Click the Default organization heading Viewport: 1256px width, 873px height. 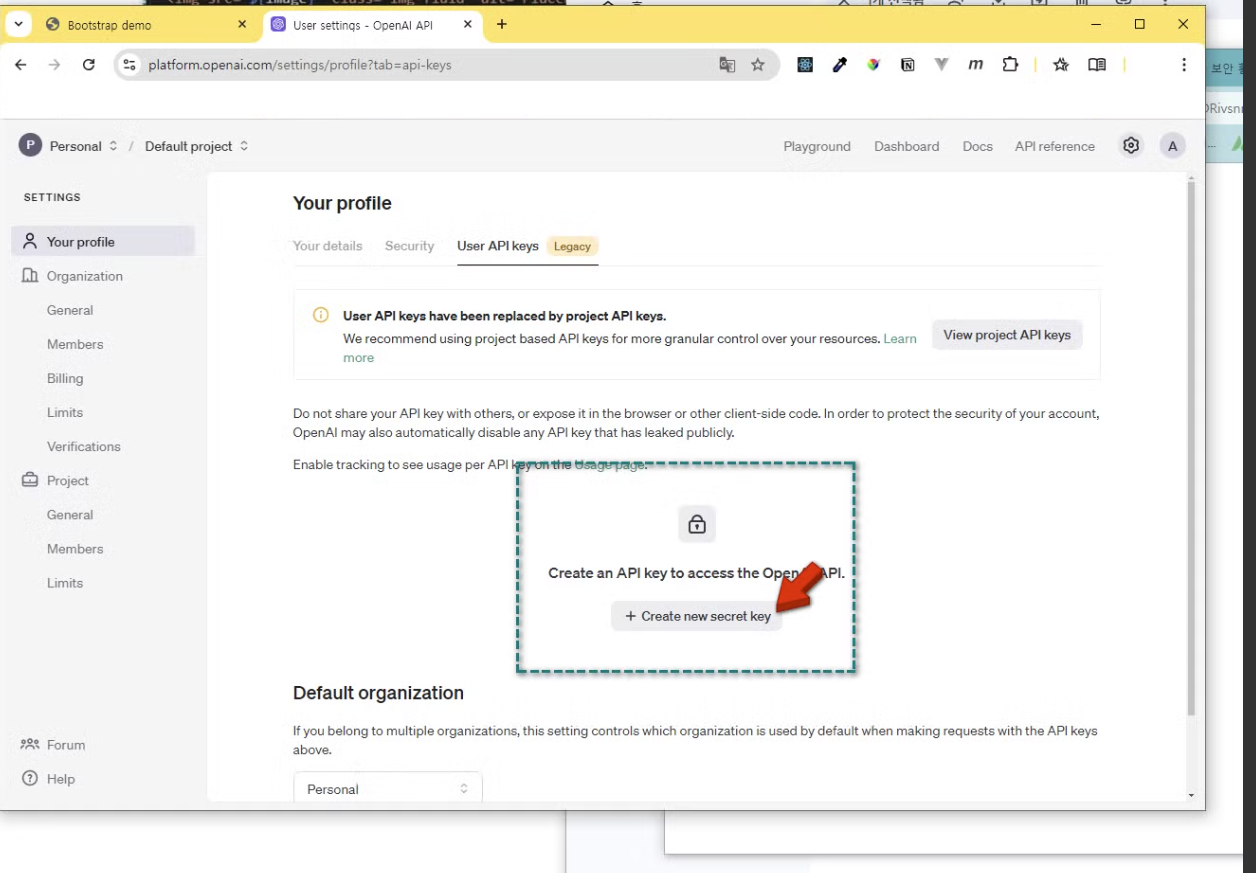[x=378, y=693]
